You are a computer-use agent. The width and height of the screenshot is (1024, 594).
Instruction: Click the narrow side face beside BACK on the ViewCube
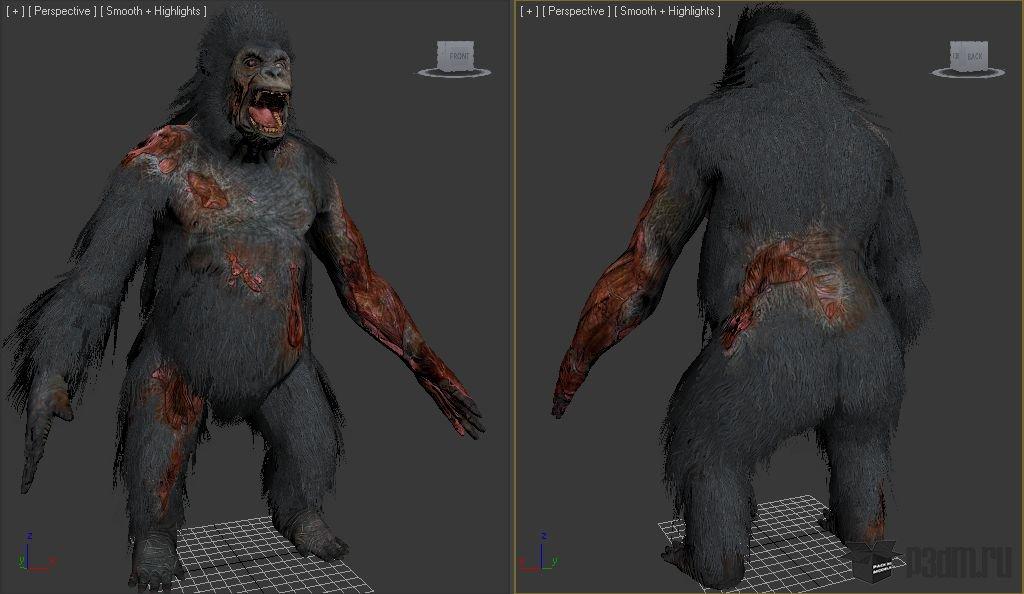[955, 56]
